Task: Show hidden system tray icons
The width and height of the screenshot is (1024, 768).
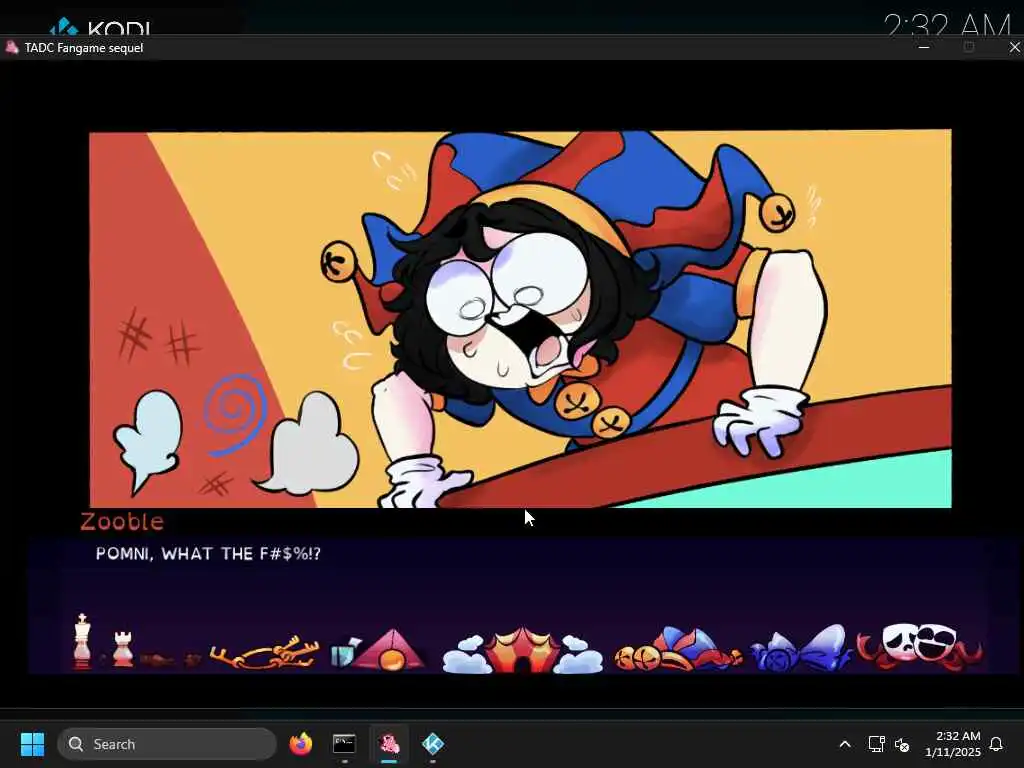Action: tap(844, 744)
